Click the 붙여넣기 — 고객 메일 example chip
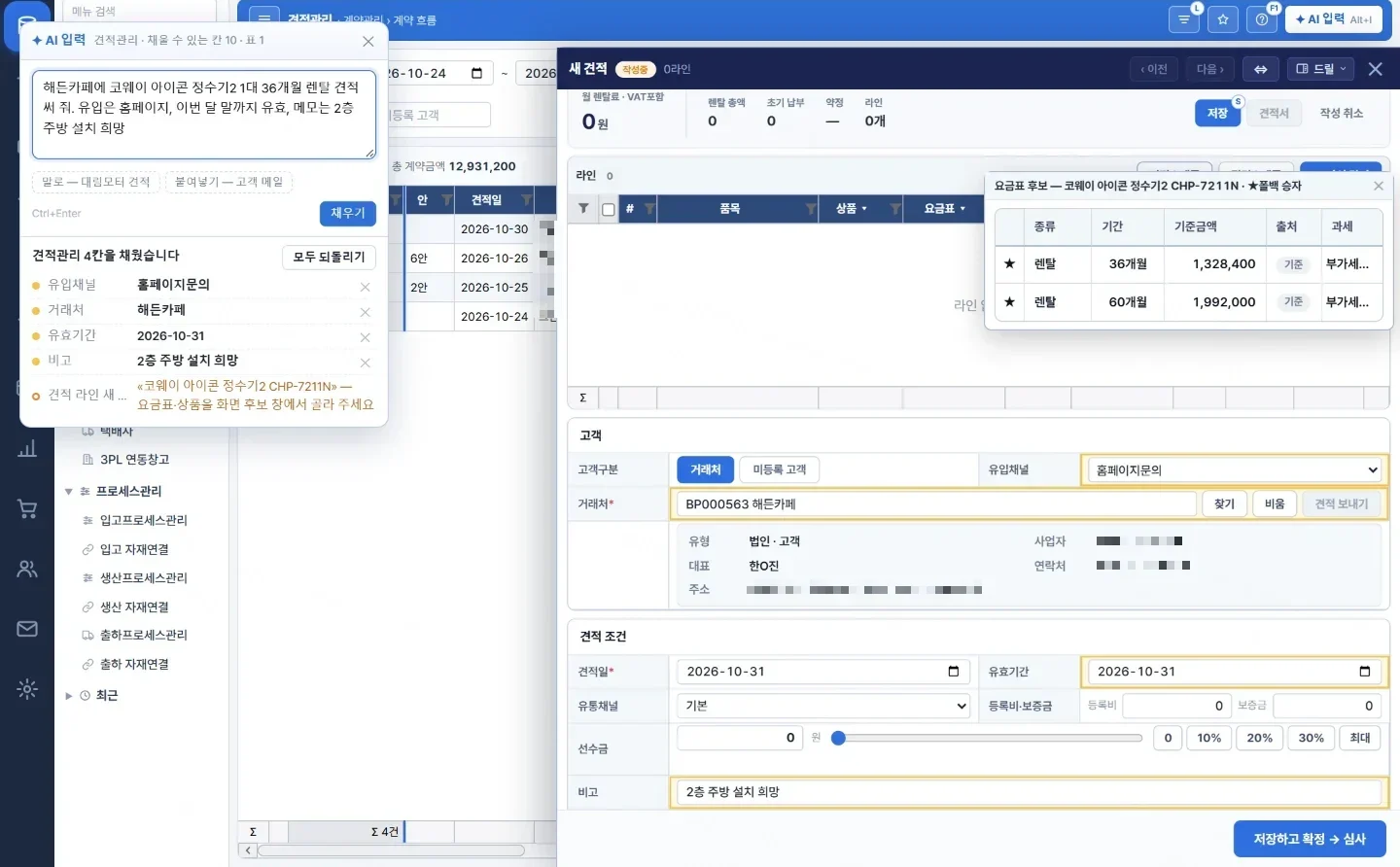The height and width of the screenshot is (867, 1400). (x=228, y=182)
